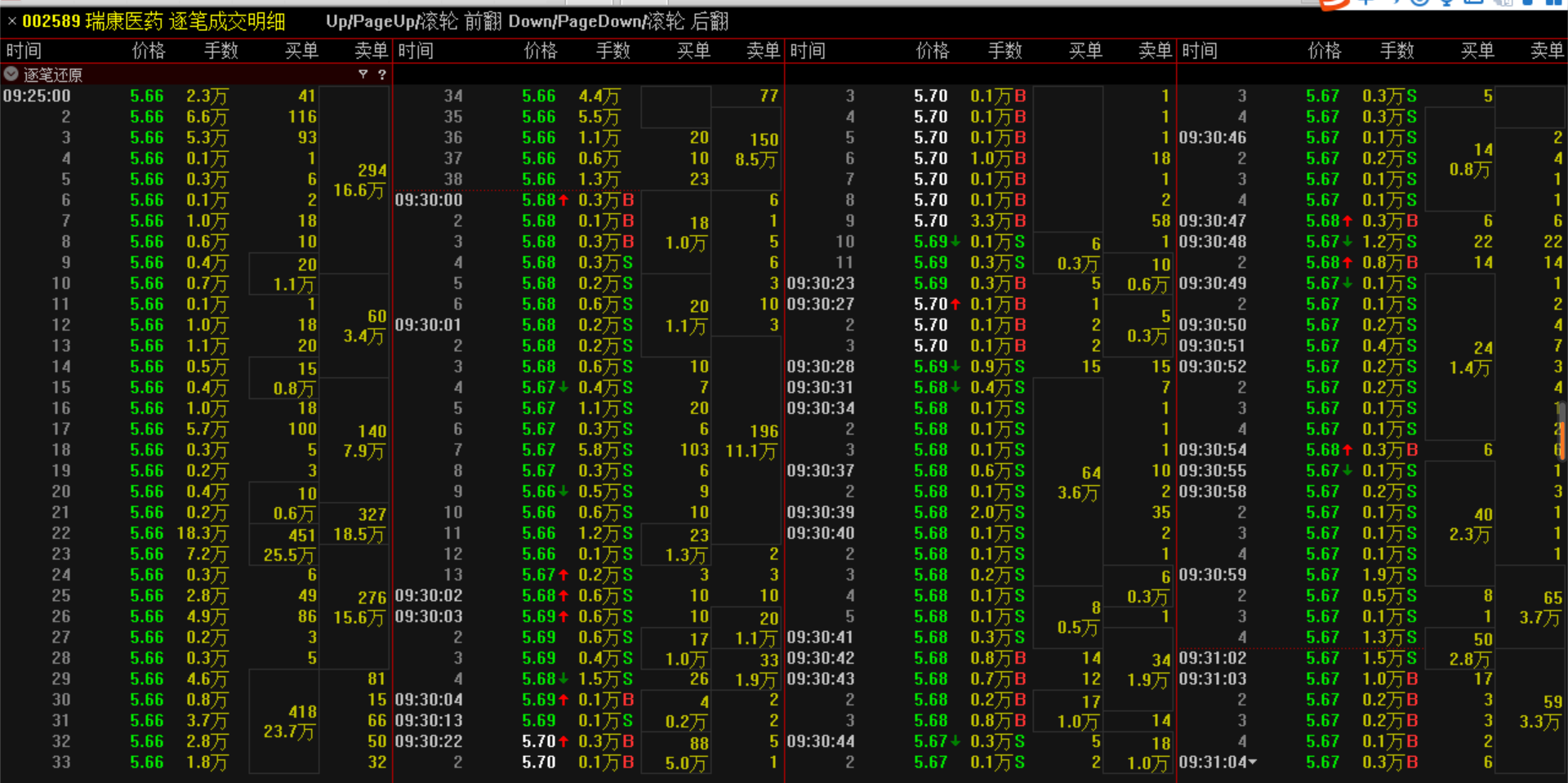Screen dimensions: 1568x783
Task: Close the 逐笔成交明细 window
Action: pyautogui.click(x=11, y=21)
